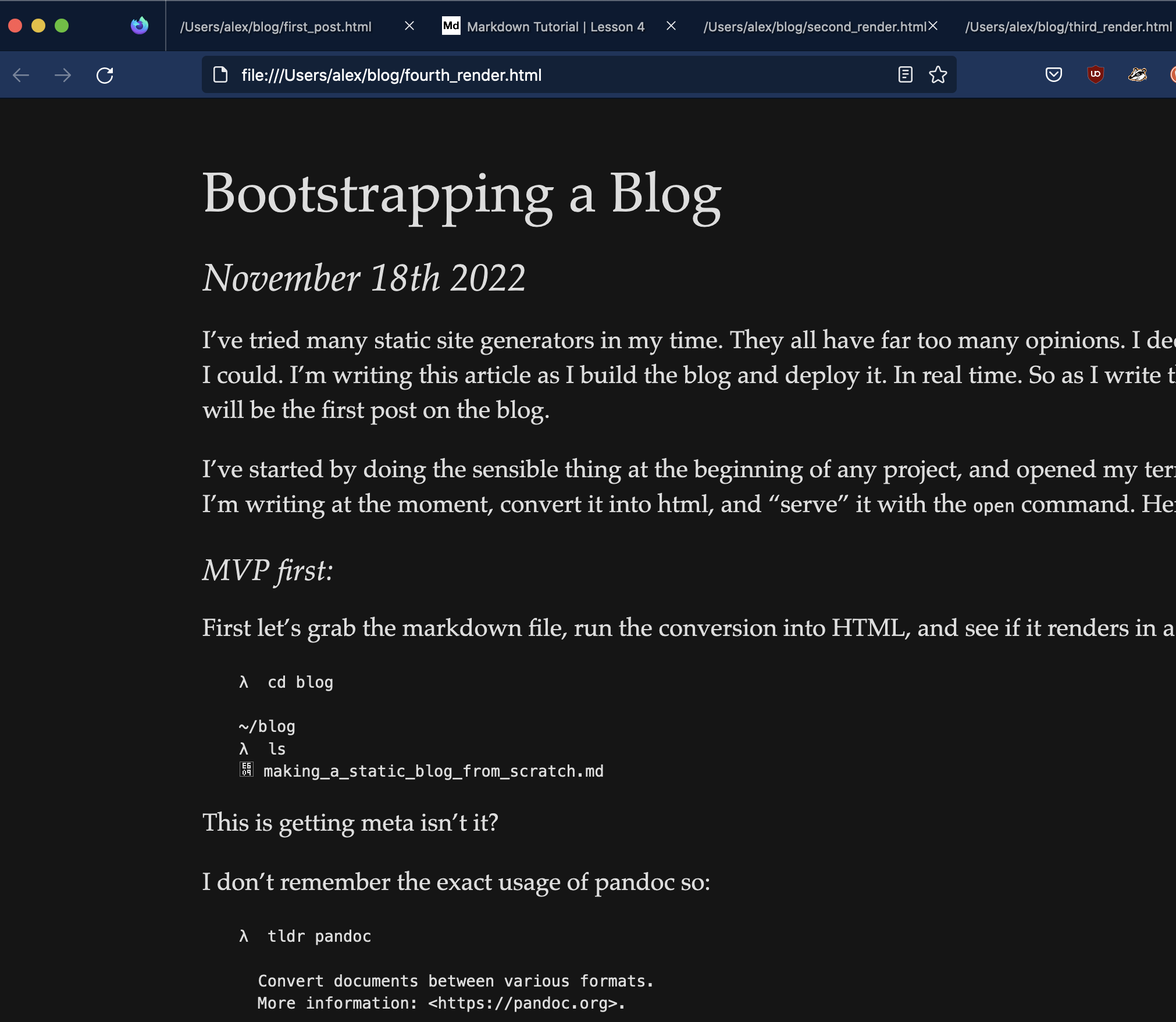Close the first_post.html tab
1176x1022 pixels.
(x=410, y=26)
